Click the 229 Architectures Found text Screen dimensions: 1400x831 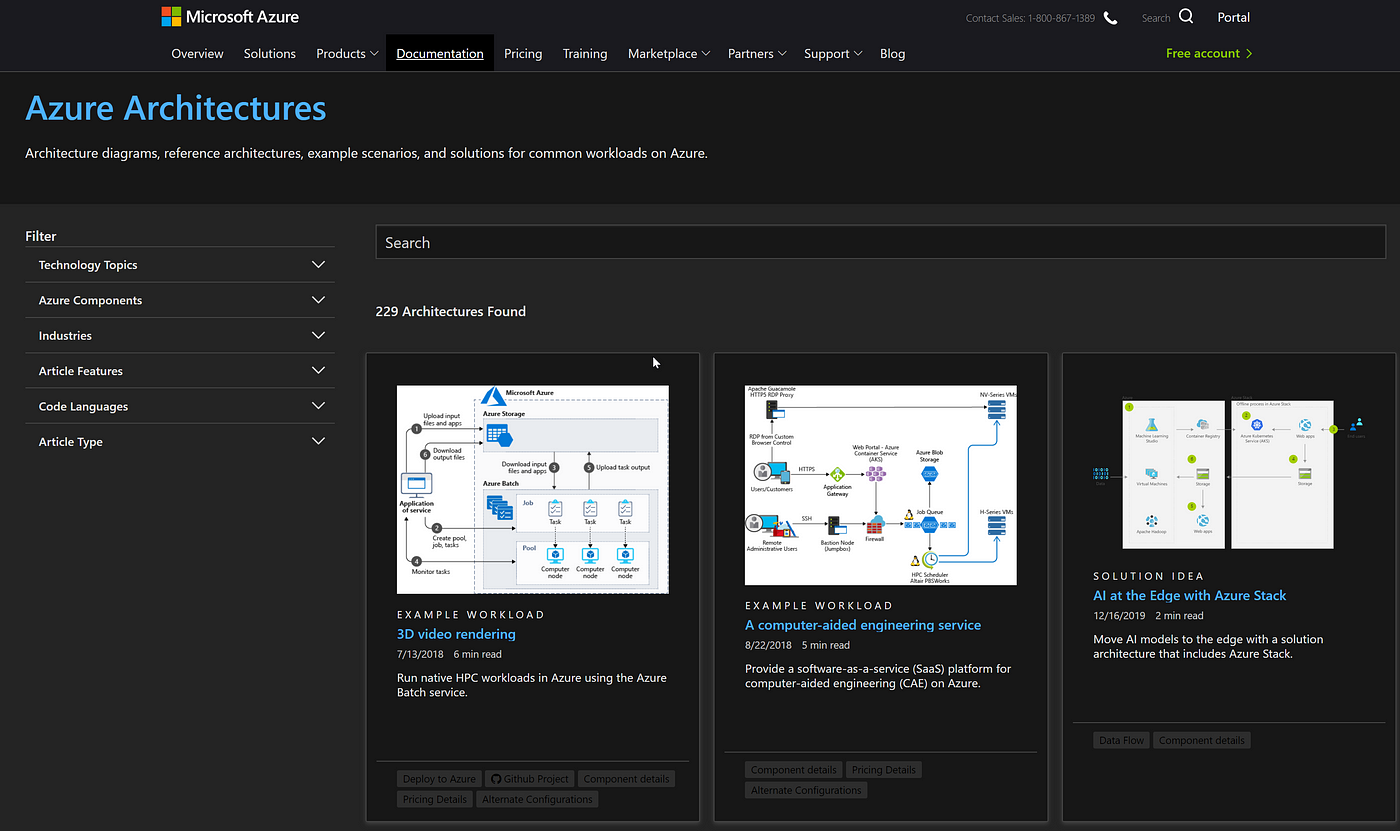point(451,311)
